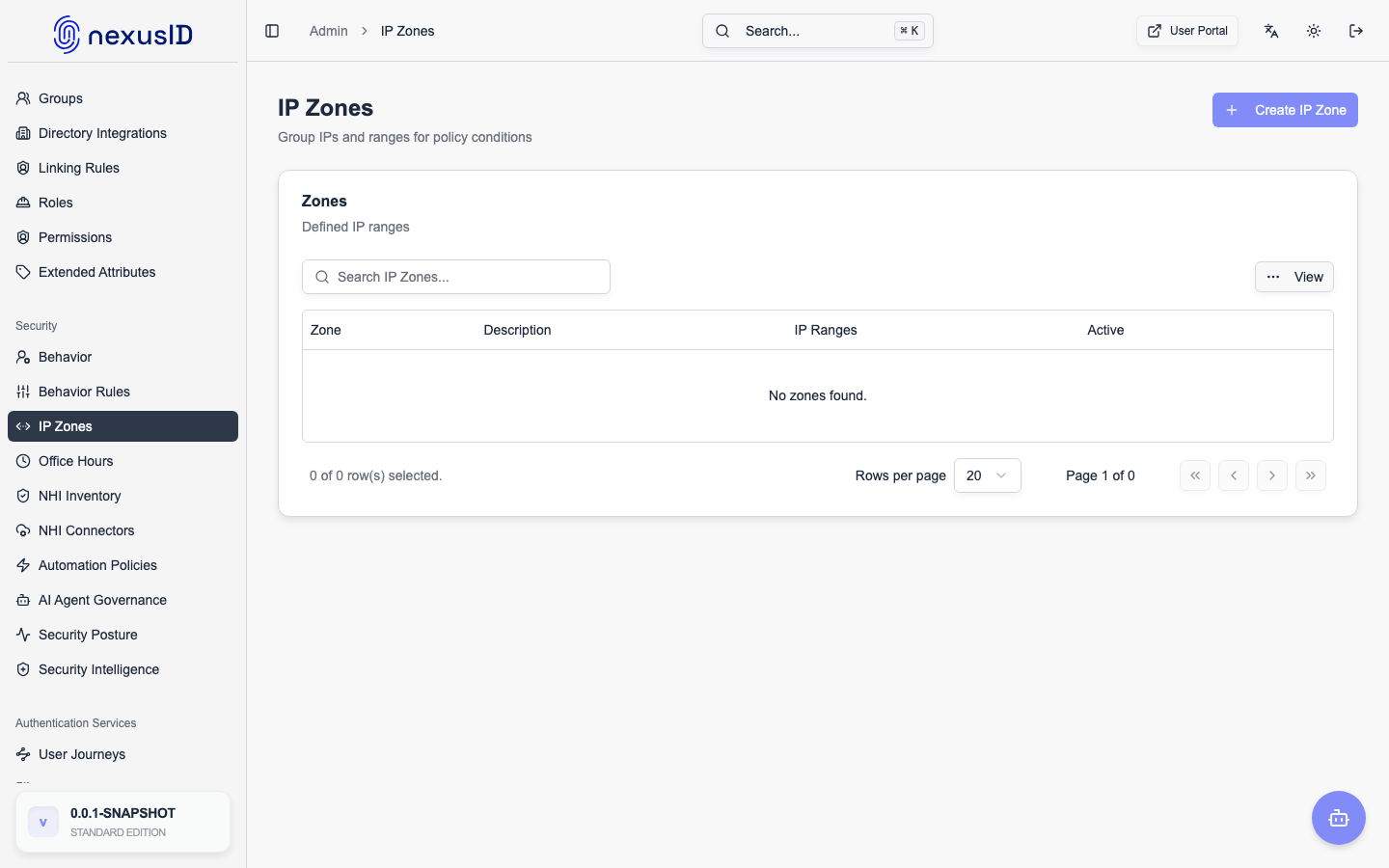Click the 'Page 1 of 0' text

click(x=1101, y=475)
